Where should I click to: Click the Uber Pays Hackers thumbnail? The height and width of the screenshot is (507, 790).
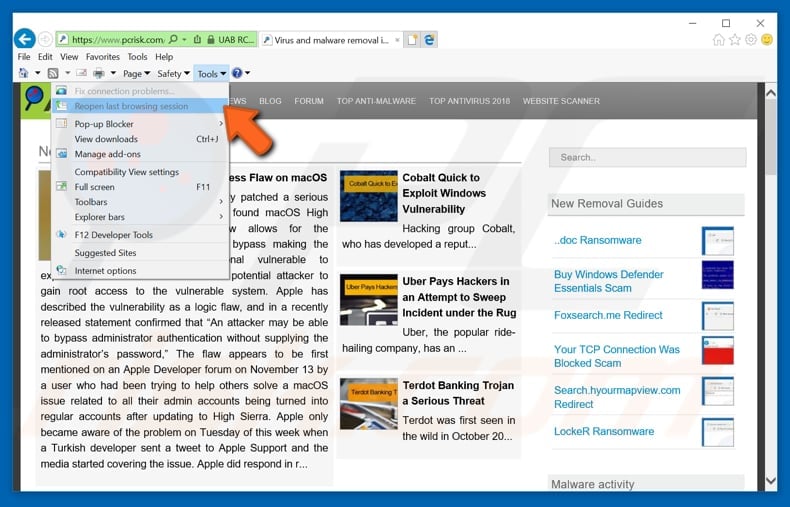pos(368,300)
